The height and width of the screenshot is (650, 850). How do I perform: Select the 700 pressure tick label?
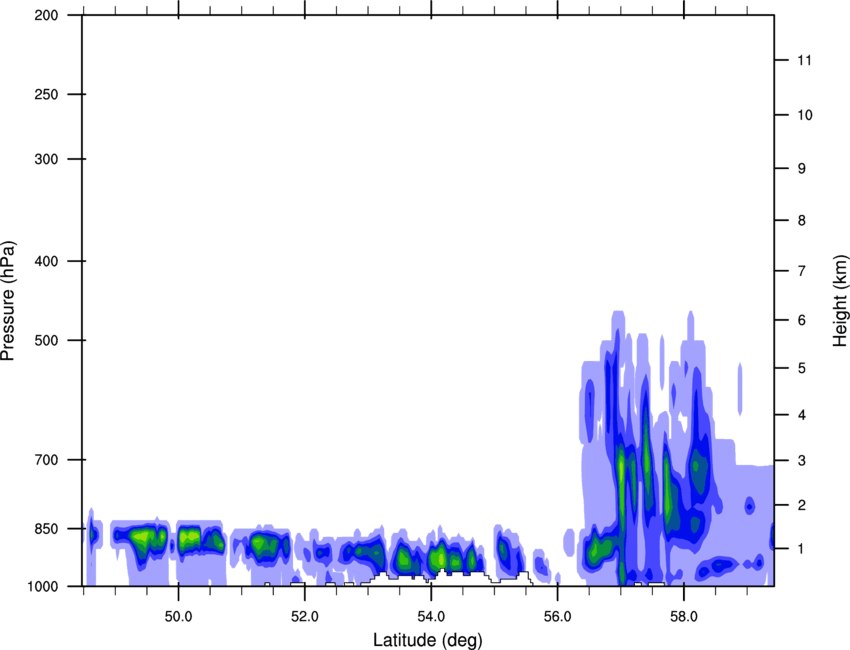tap(46, 460)
